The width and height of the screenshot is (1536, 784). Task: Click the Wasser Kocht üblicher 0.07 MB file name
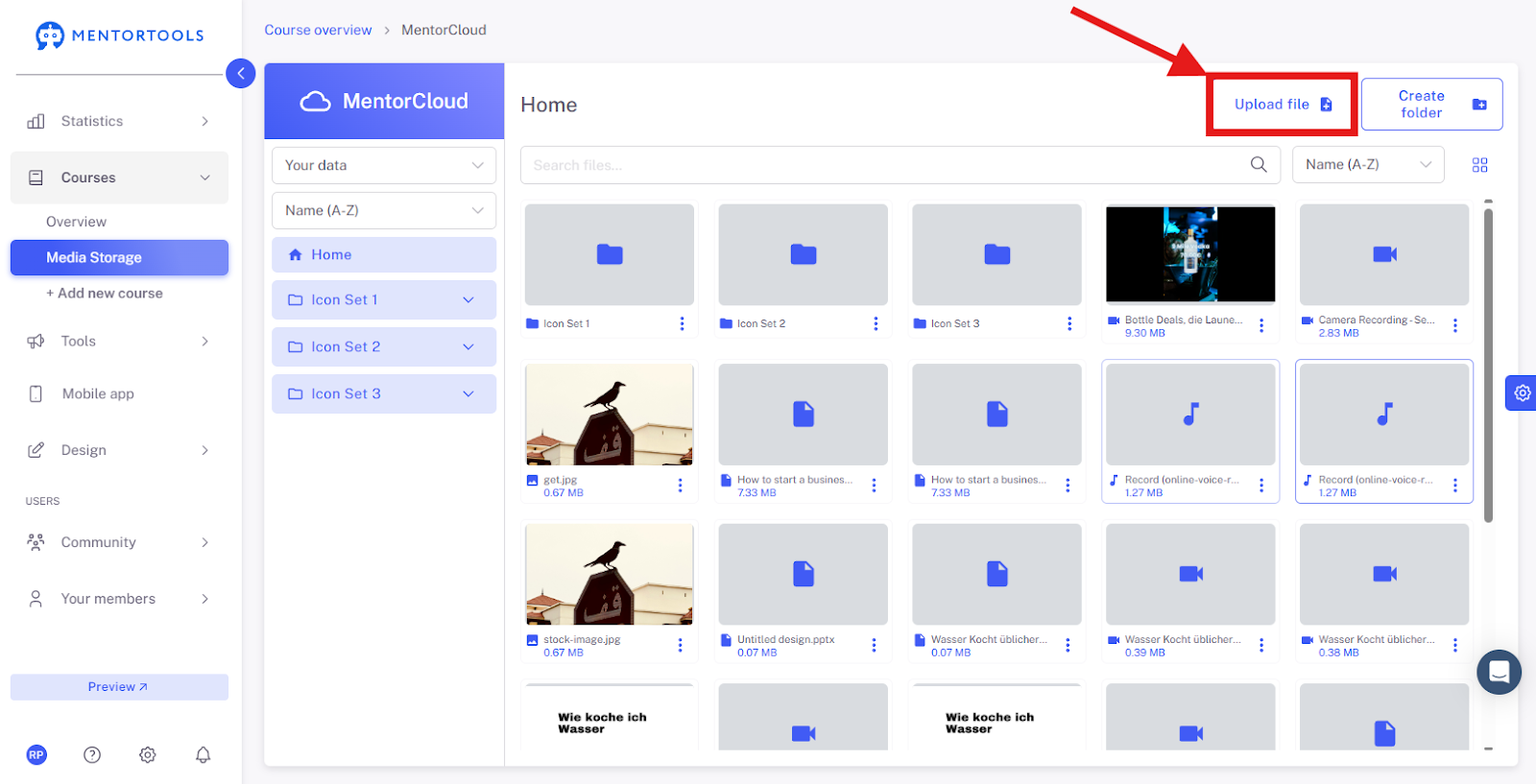coord(989,640)
